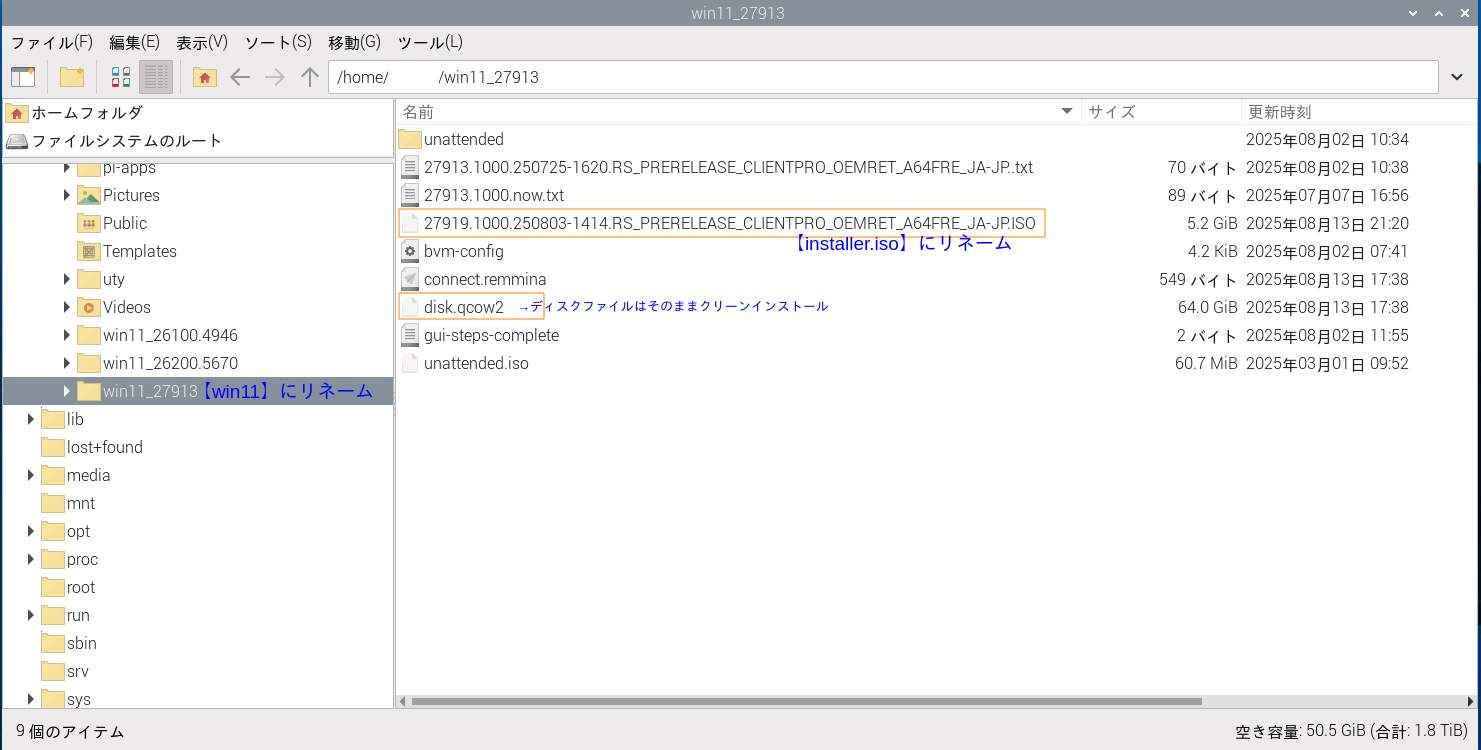Select the unattended folder icon
The height and width of the screenshot is (750, 1481).
[409, 139]
